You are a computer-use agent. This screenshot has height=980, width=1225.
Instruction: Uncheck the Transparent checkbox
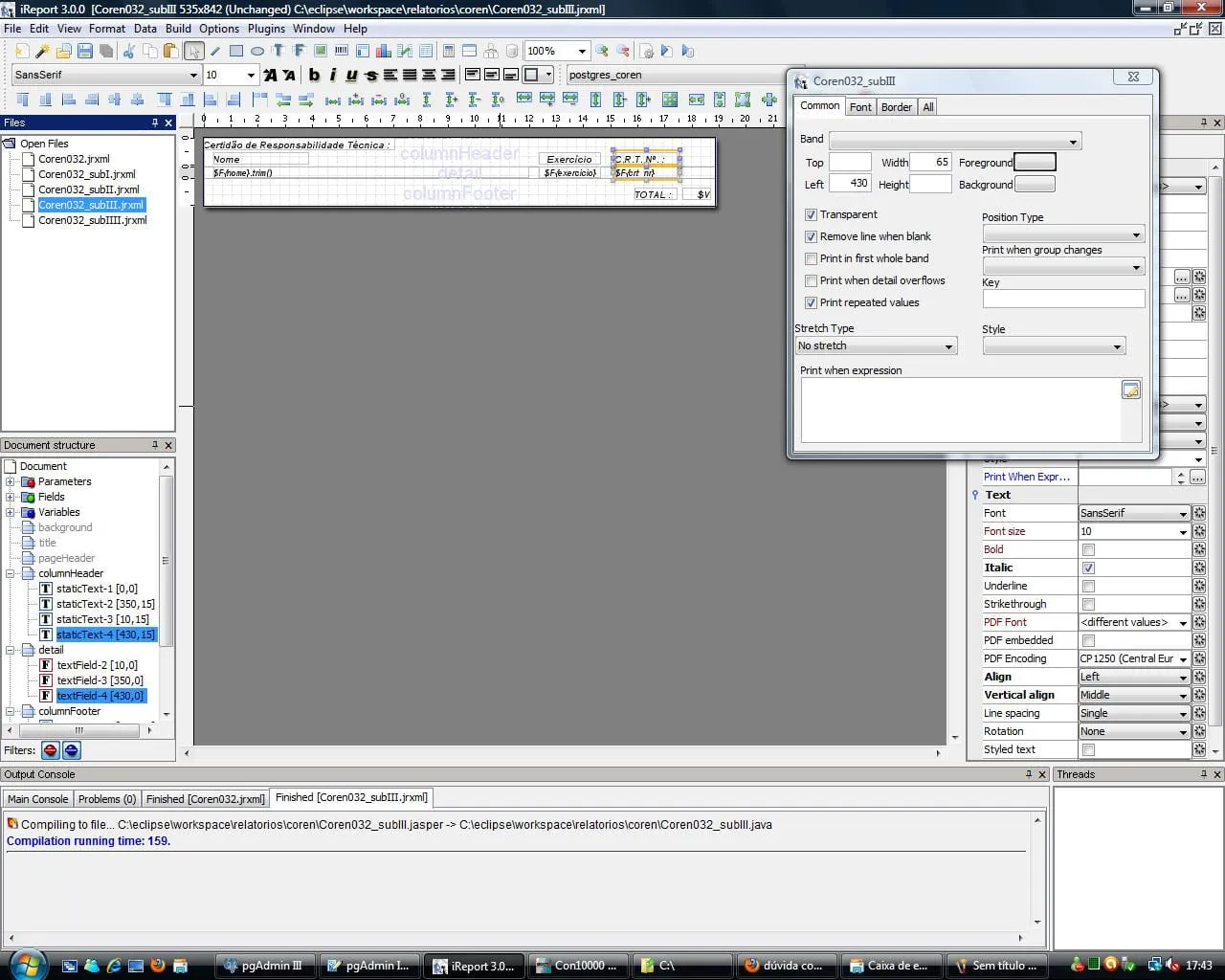click(812, 214)
